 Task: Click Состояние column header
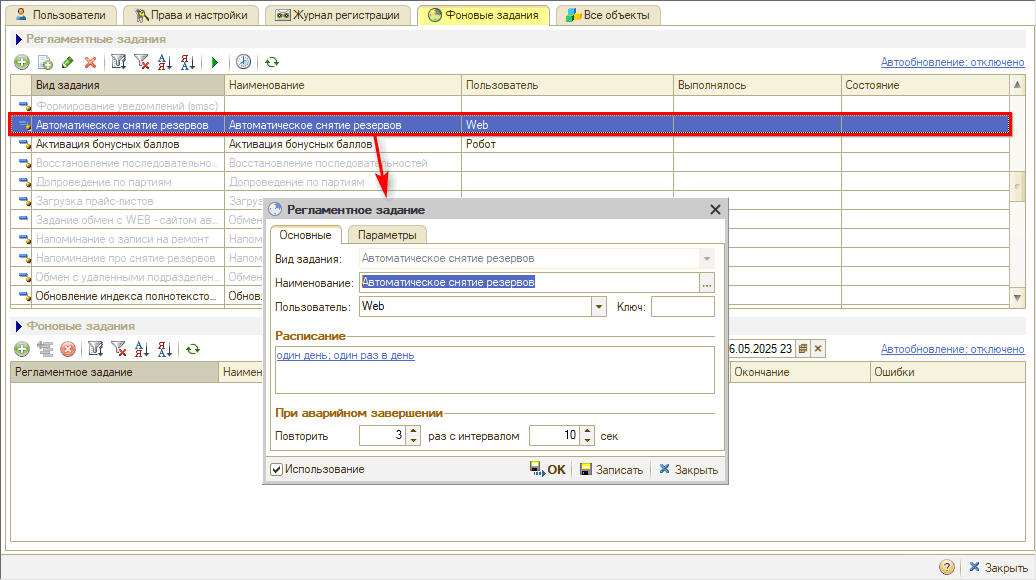click(x=926, y=85)
